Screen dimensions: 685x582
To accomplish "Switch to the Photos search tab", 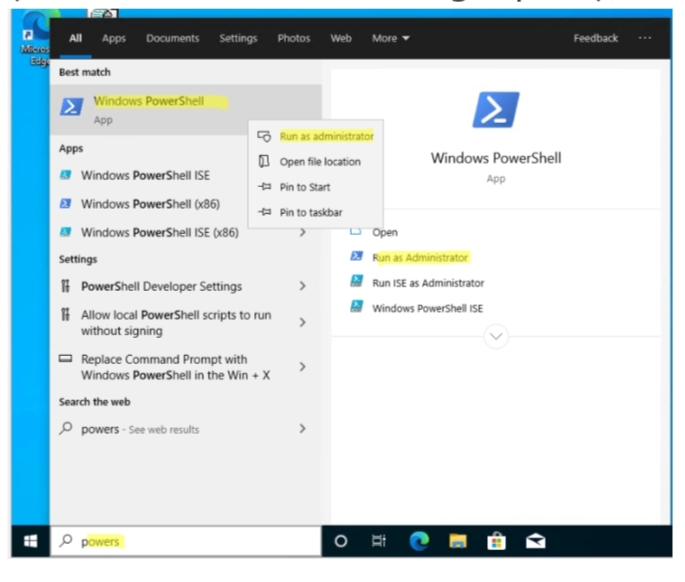I will [x=294, y=38].
